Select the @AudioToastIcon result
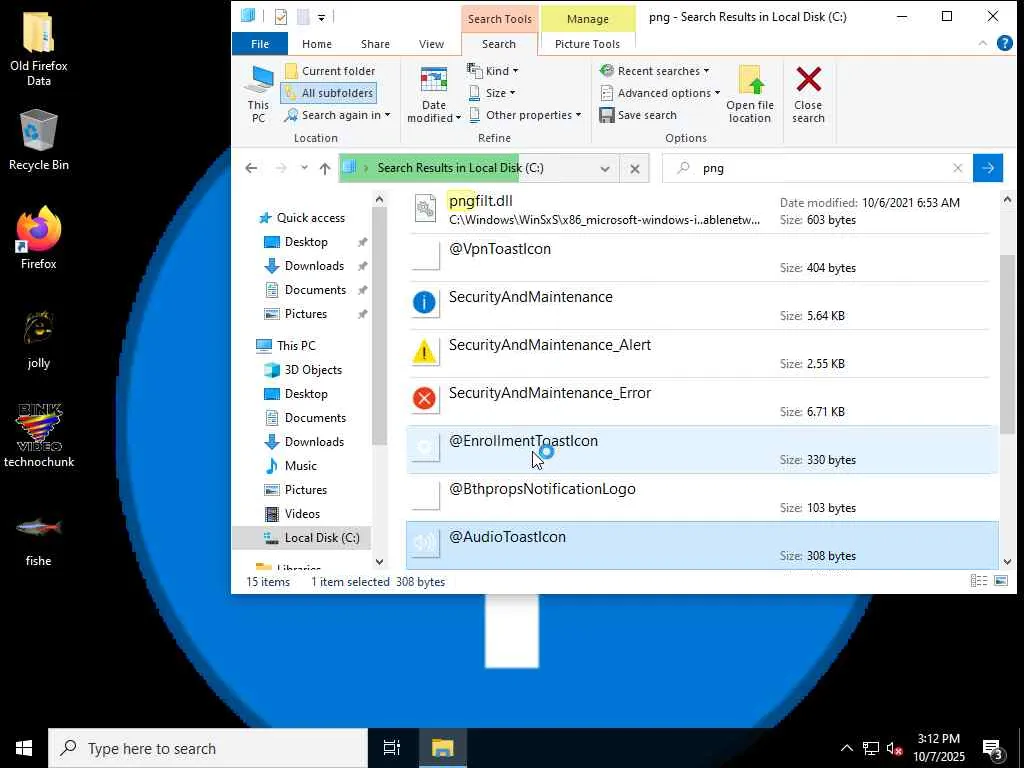This screenshot has width=1024, height=768. (703, 545)
